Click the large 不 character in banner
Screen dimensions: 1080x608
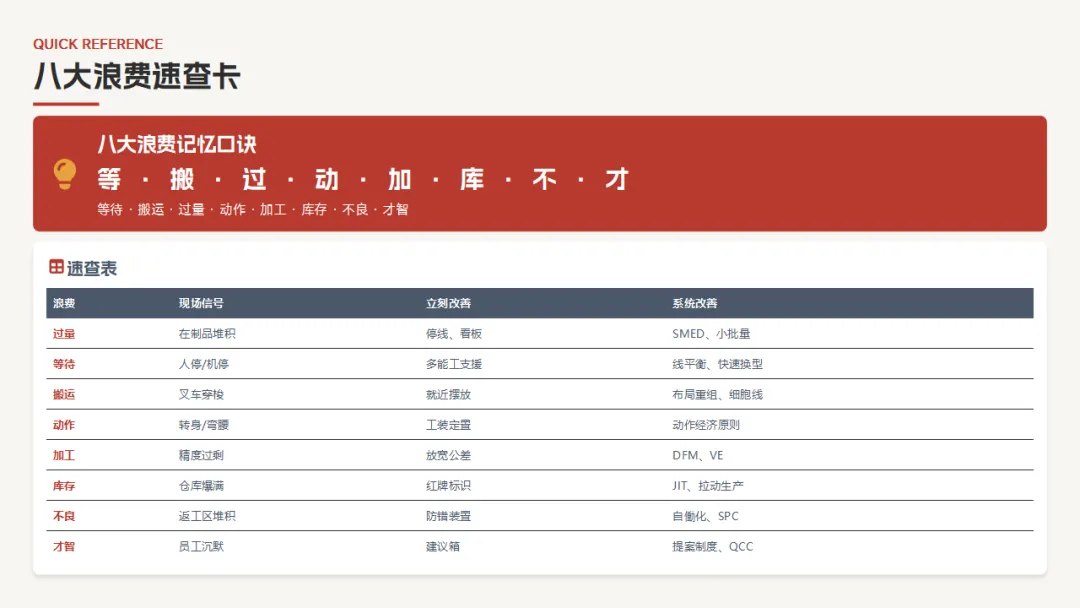pos(544,179)
